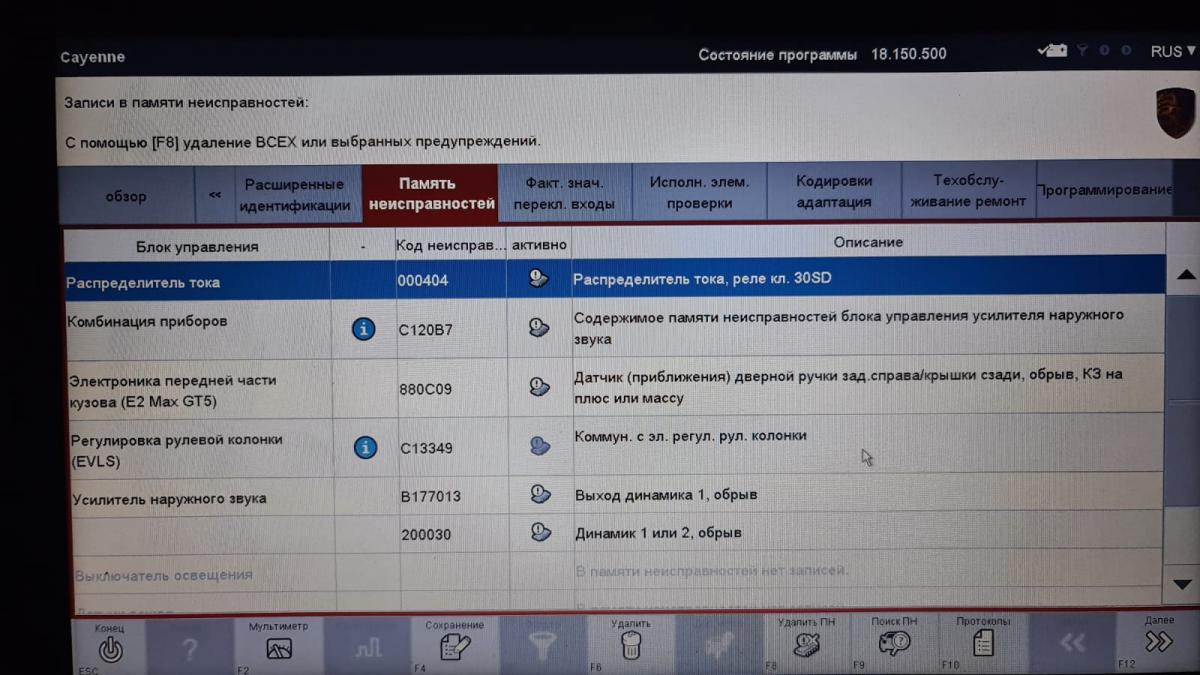The height and width of the screenshot is (675, 1200).
Task: Open the Исполн. элем. проверки tab
Action: tap(699, 192)
